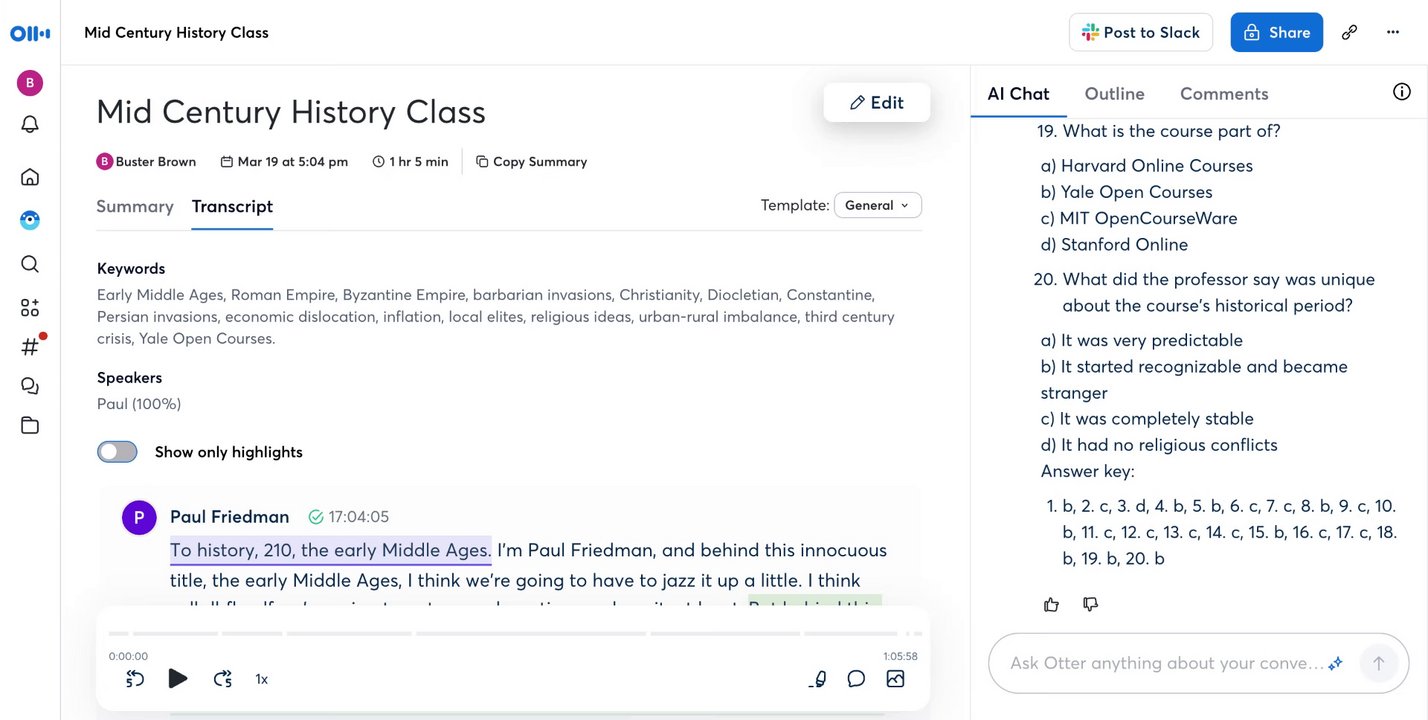Change the 1x playback speed

tap(262, 679)
